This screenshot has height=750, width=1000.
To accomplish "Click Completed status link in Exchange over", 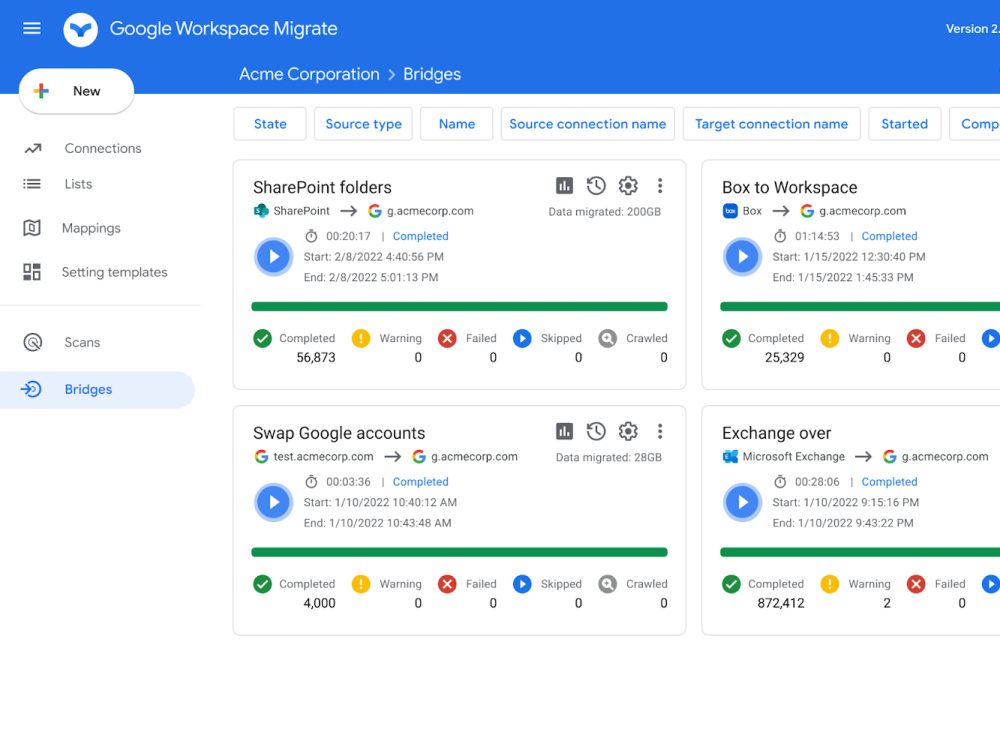I will coord(889,482).
